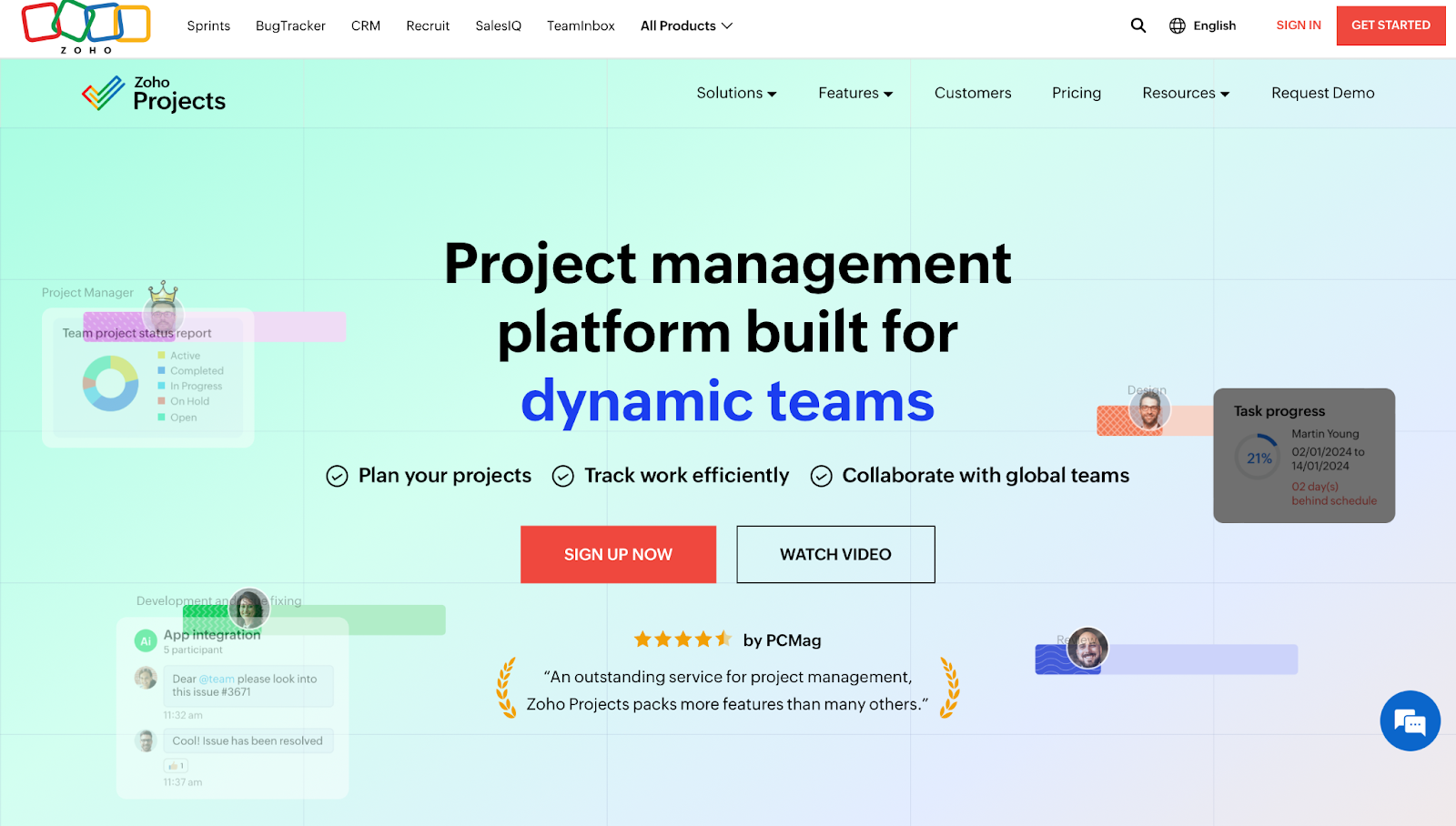
Task: Click the thumbs-up reaction under the resolved message
Action: click(x=176, y=765)
